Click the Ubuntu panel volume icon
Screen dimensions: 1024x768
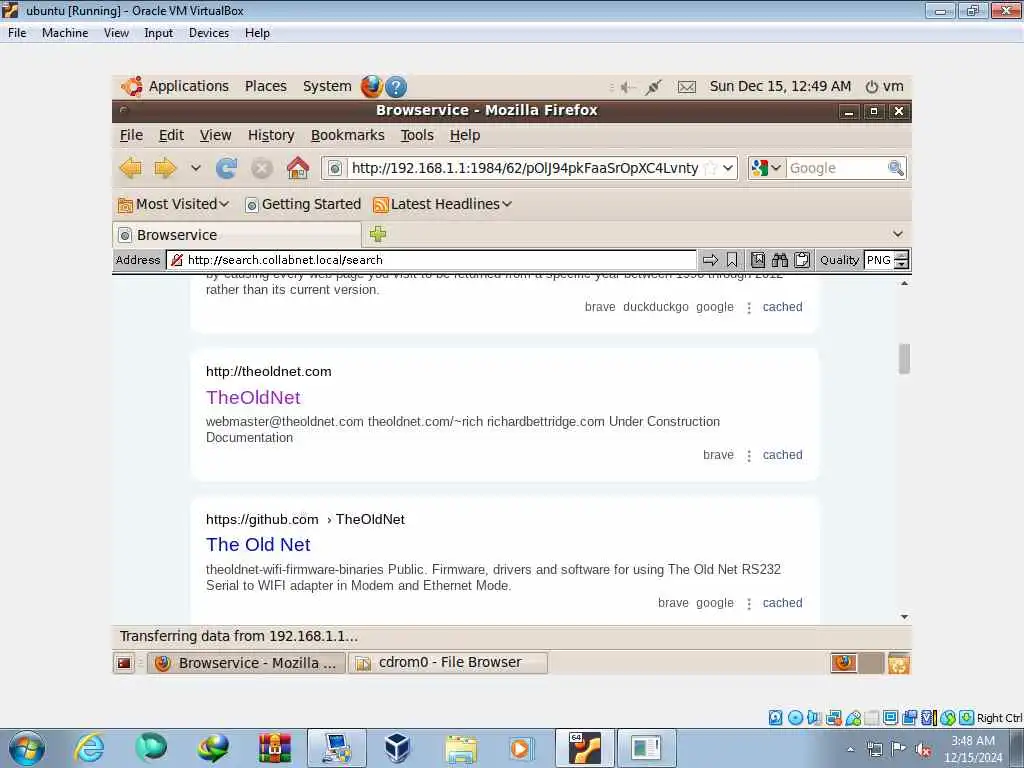[628, 87]
